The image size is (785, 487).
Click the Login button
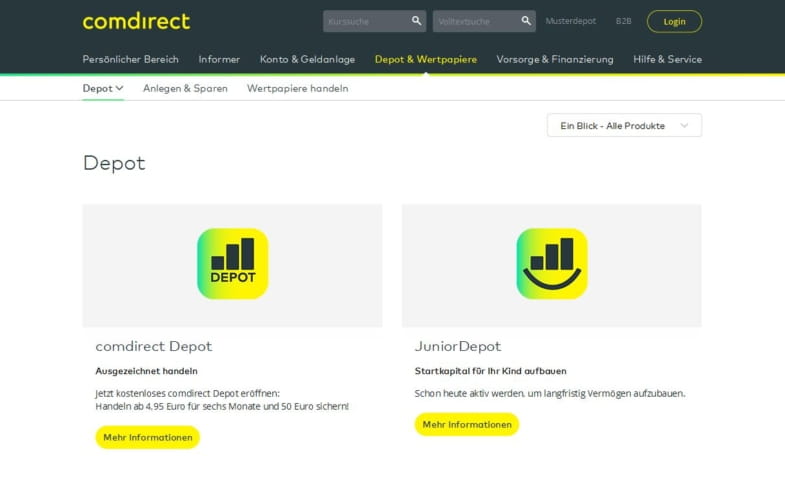click(674, 22)
